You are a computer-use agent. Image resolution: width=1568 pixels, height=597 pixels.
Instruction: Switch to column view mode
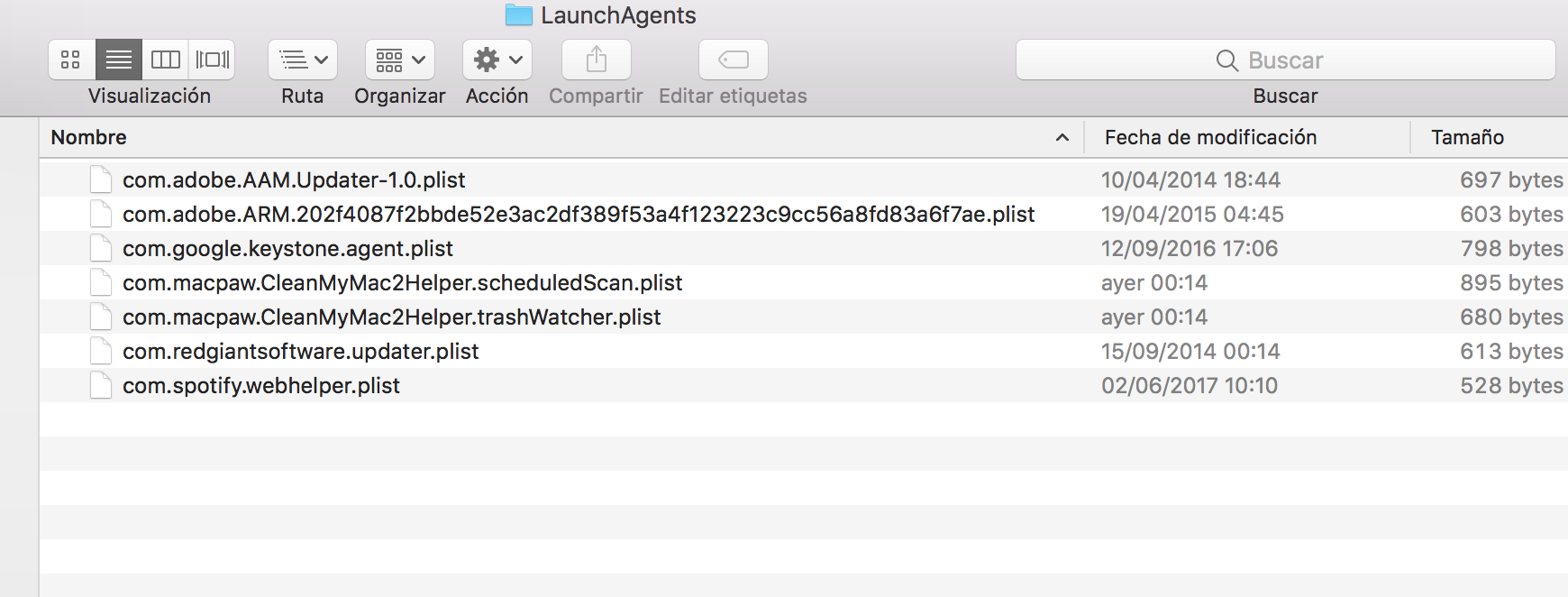[x=166, y=60]
